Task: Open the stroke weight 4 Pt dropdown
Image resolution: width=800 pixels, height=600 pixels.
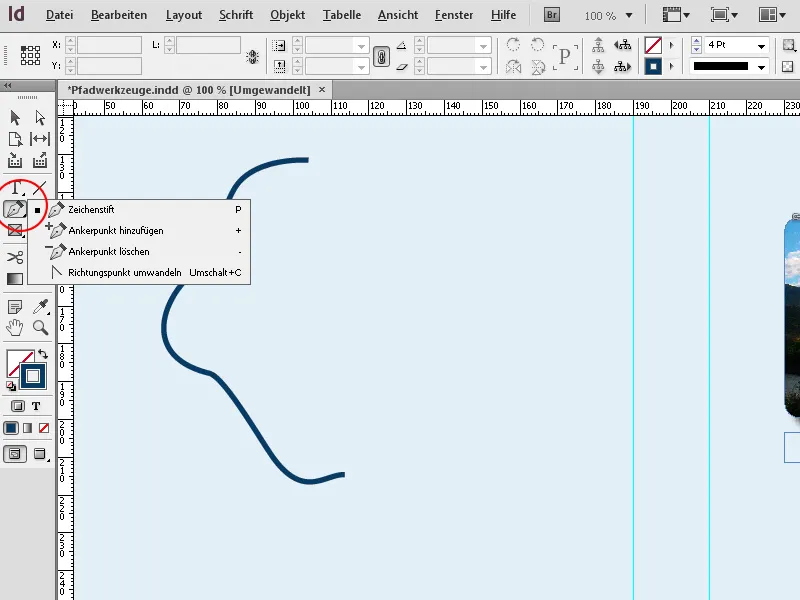Action: coord(761,46)
